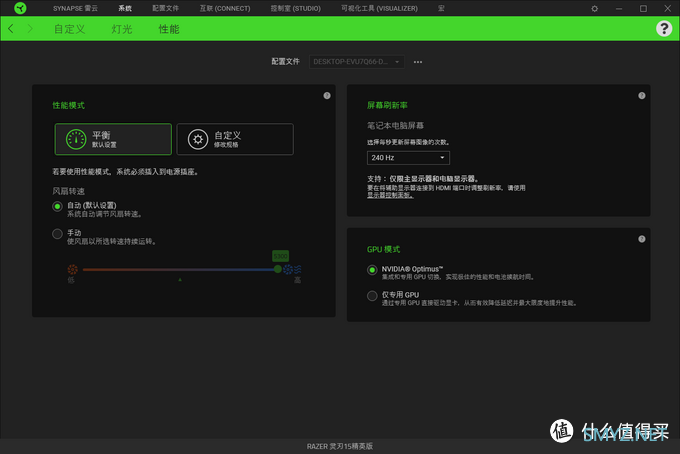Screen dimensions: 680x454
Task: Select NVIDIA Optimus GPU mode
Action: 372,270
